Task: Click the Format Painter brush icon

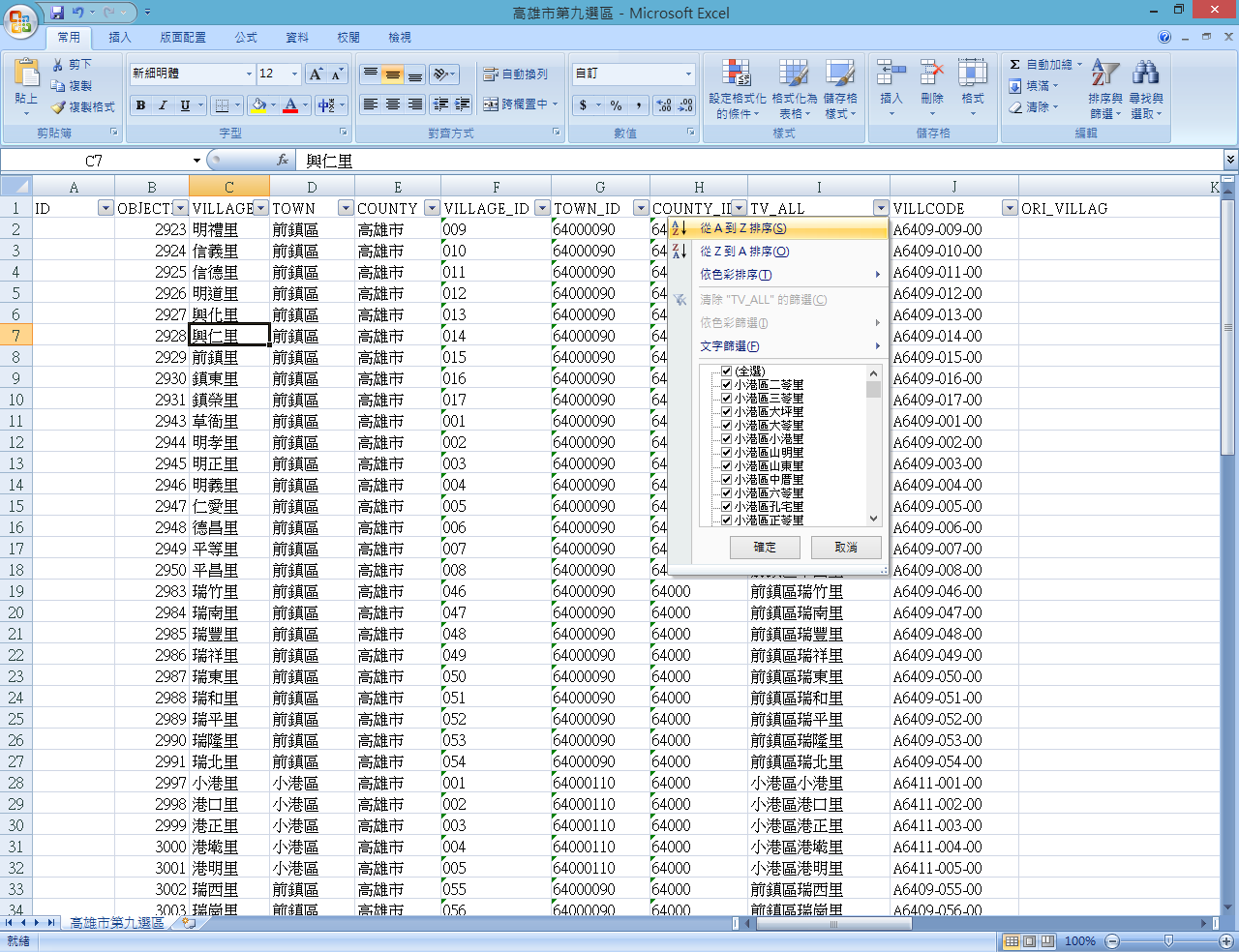Action: (59, 107)
